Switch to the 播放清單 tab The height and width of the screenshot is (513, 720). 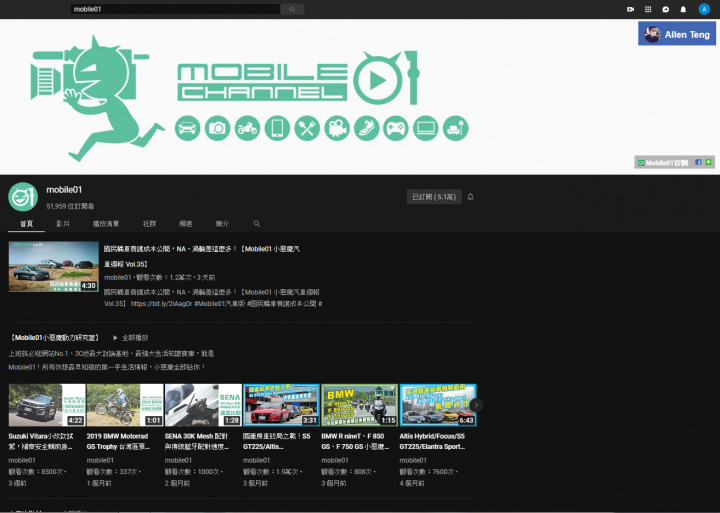click(106, 224)
